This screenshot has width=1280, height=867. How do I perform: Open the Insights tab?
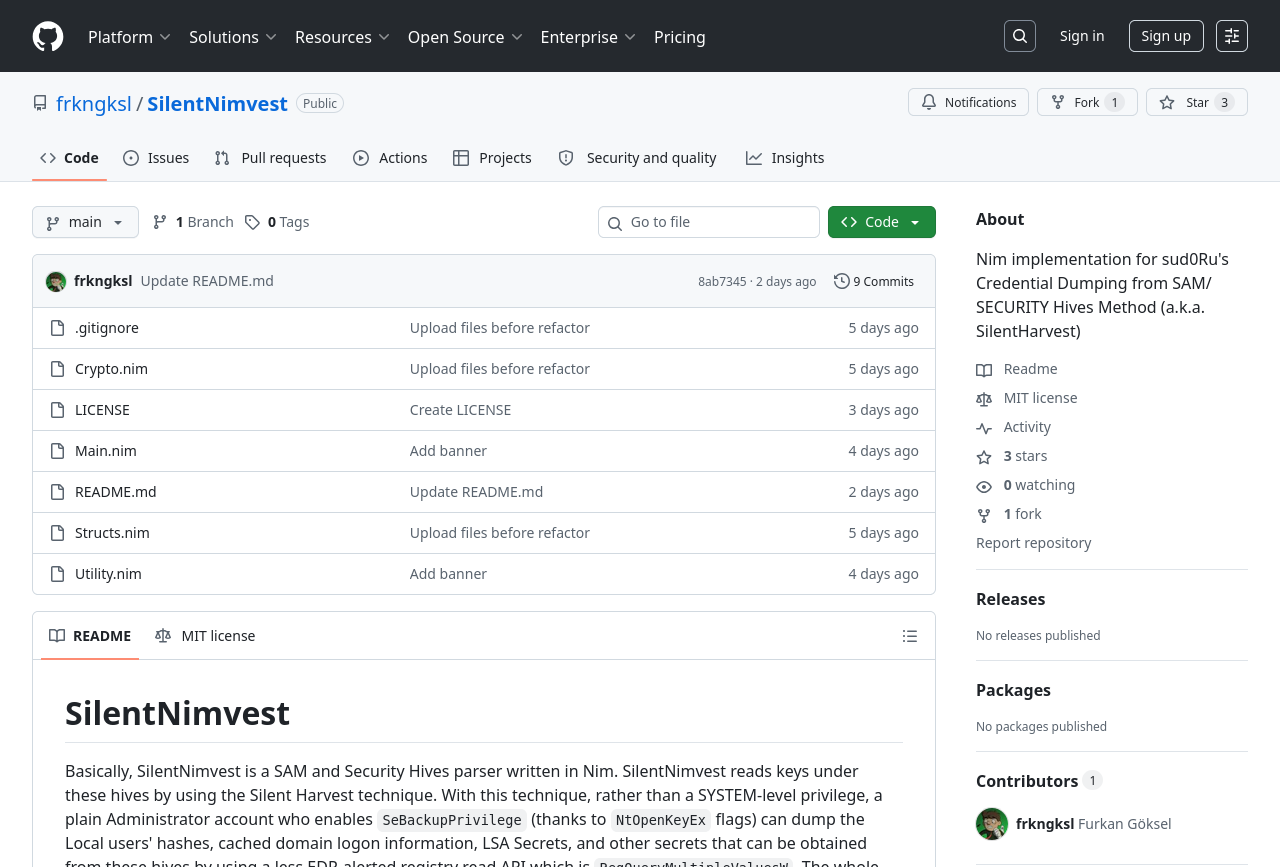[785, 158]
